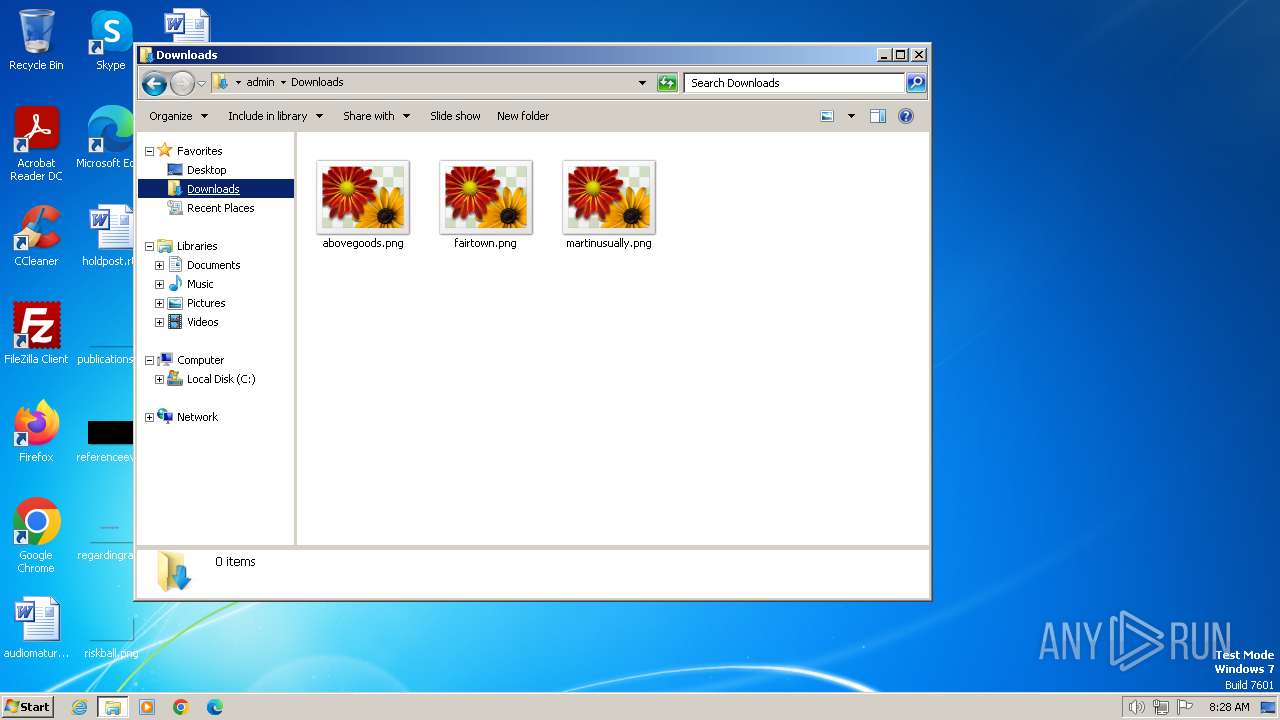Open the recent pages dropdown arrow
This screenshot has height=720, width=1280.
pyautogui.click(x=201, y=83)
